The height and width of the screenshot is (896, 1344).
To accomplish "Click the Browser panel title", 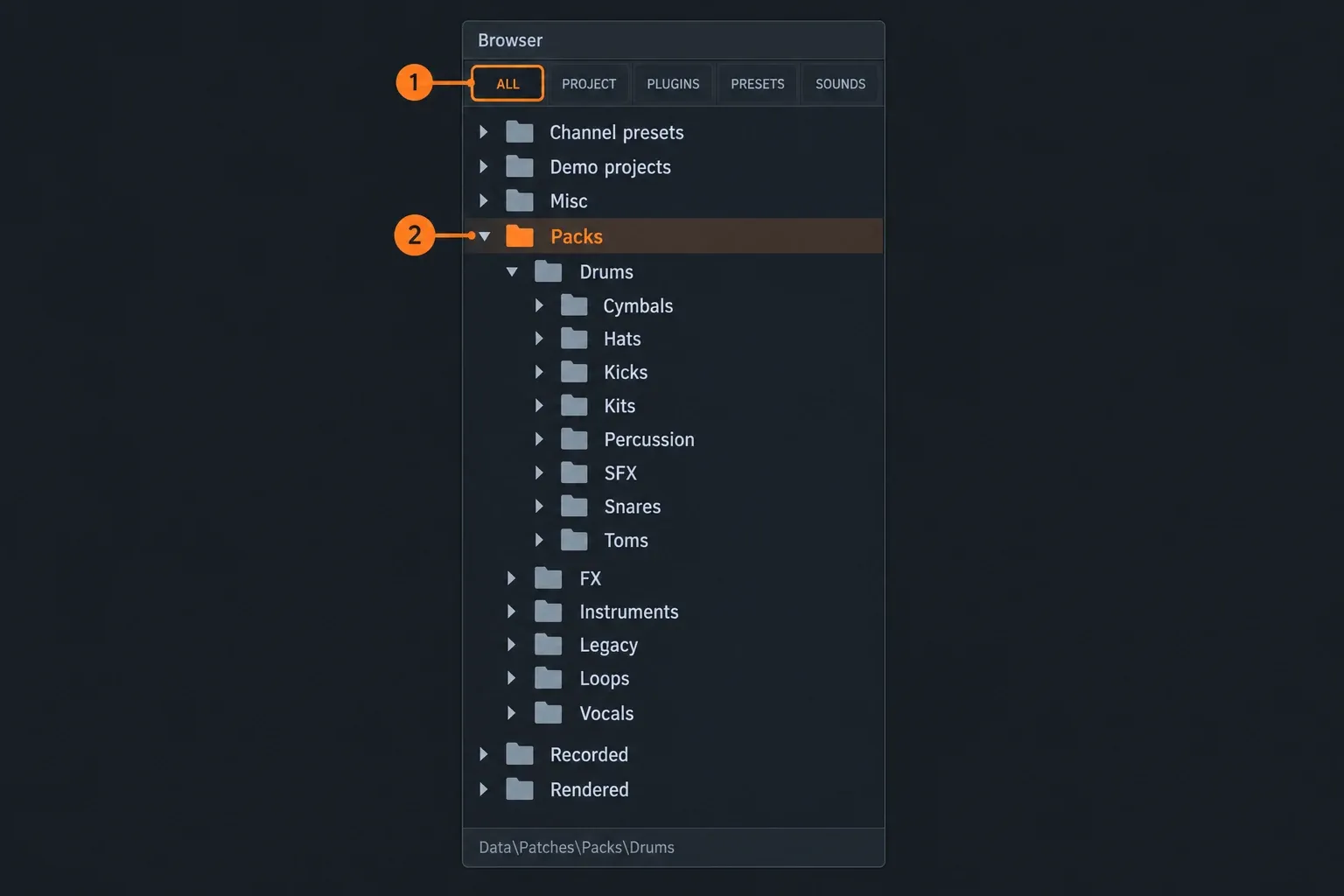I will click(x=510, y=40).
